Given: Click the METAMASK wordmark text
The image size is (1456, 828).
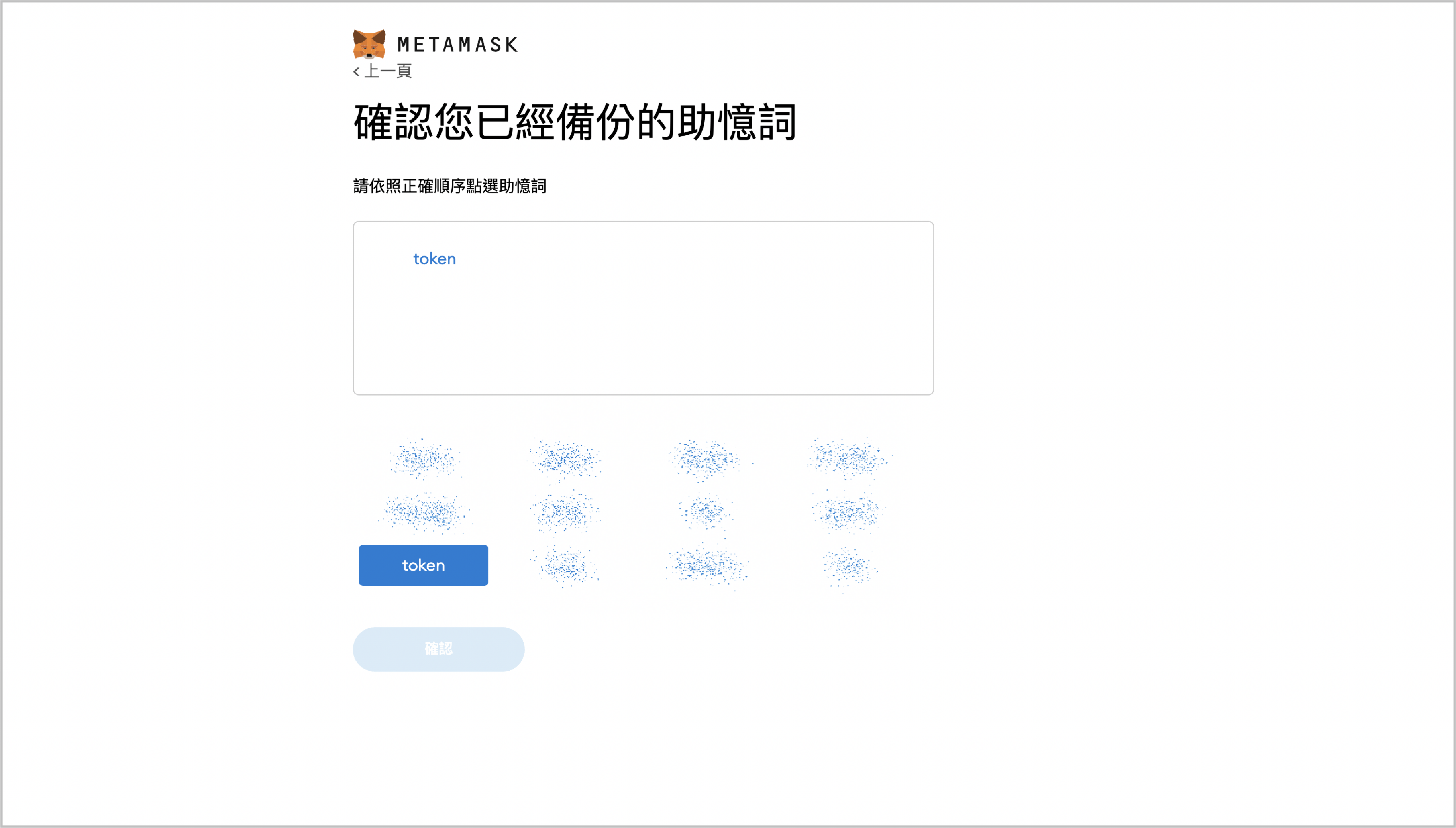Looking at the screenshot, I should pos(458,44).
